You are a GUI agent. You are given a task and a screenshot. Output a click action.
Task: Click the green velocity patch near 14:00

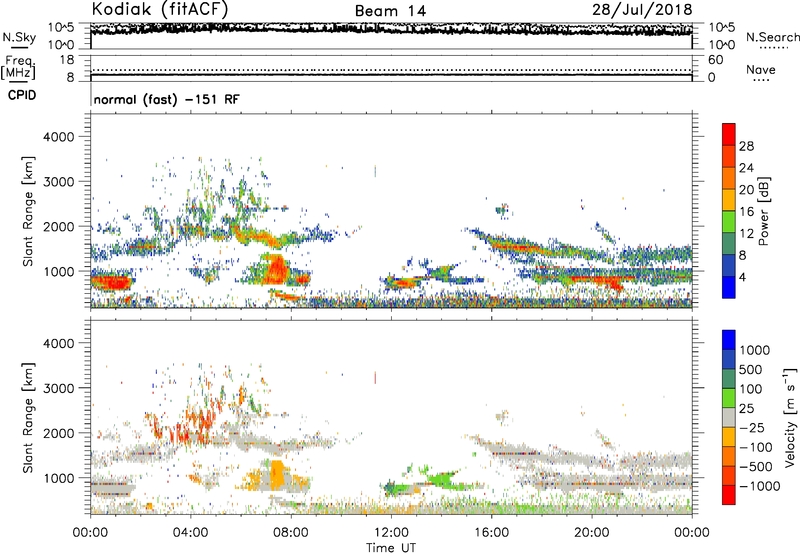tap(441, 480)
